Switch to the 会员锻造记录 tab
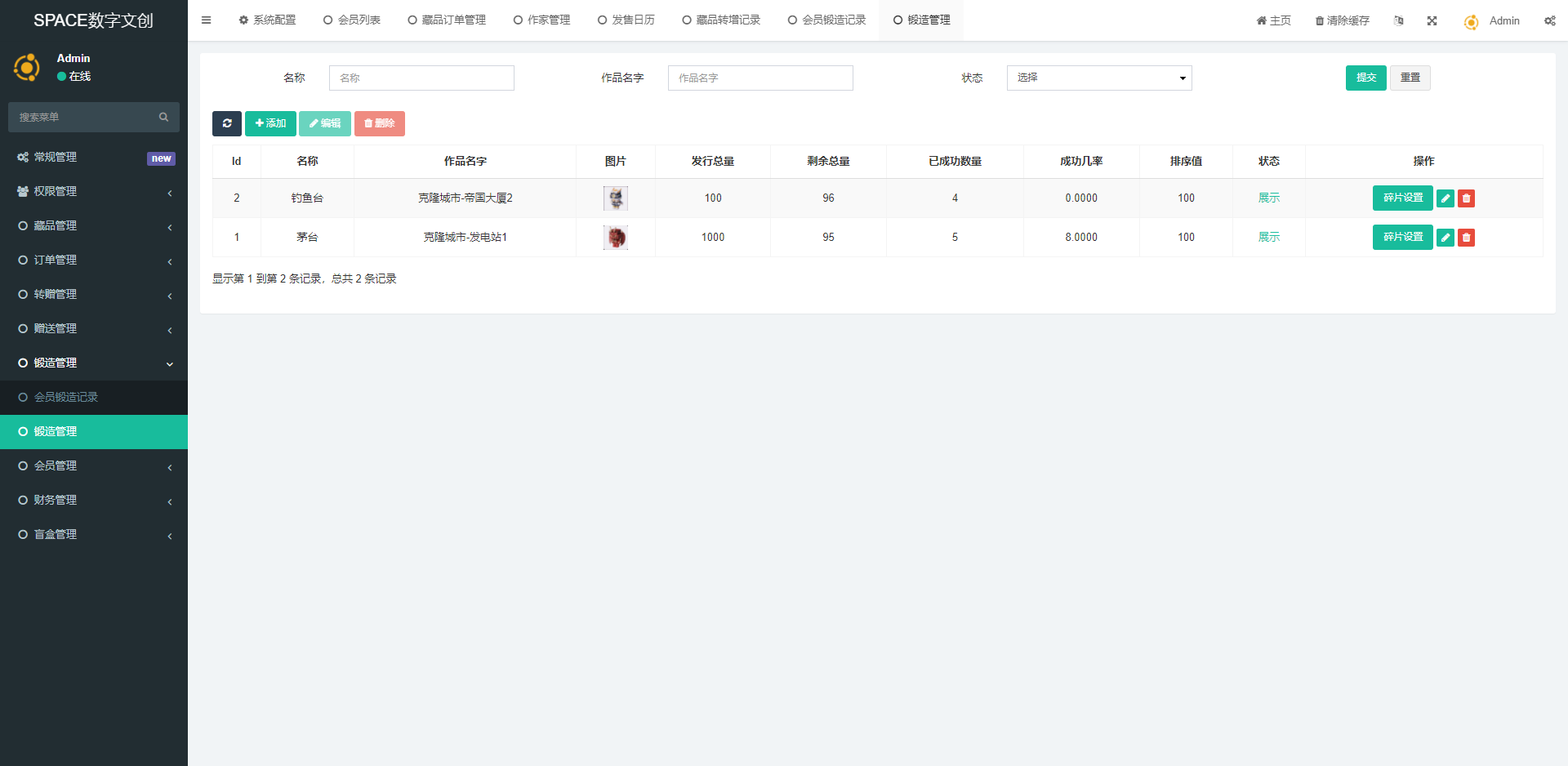 pos(826,20)
